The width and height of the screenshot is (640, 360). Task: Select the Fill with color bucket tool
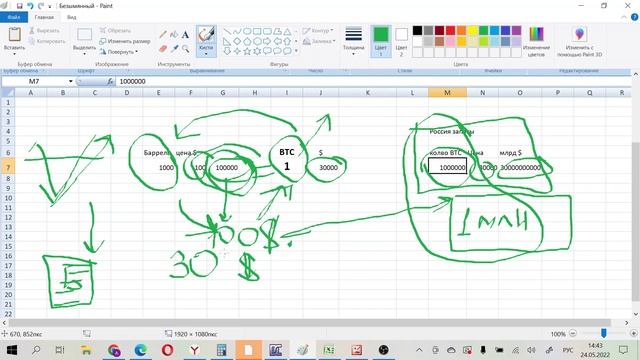174,34
